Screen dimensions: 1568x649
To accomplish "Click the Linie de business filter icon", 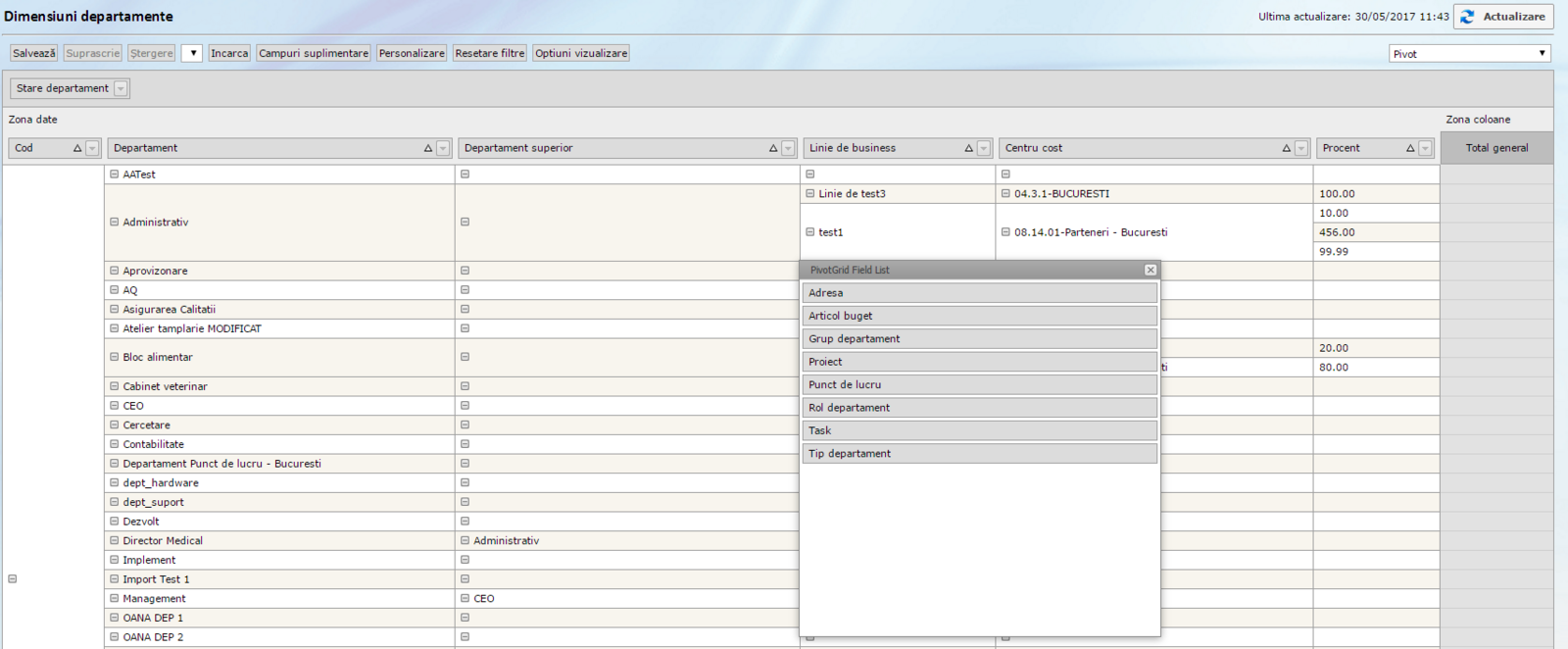I will 984,148.
